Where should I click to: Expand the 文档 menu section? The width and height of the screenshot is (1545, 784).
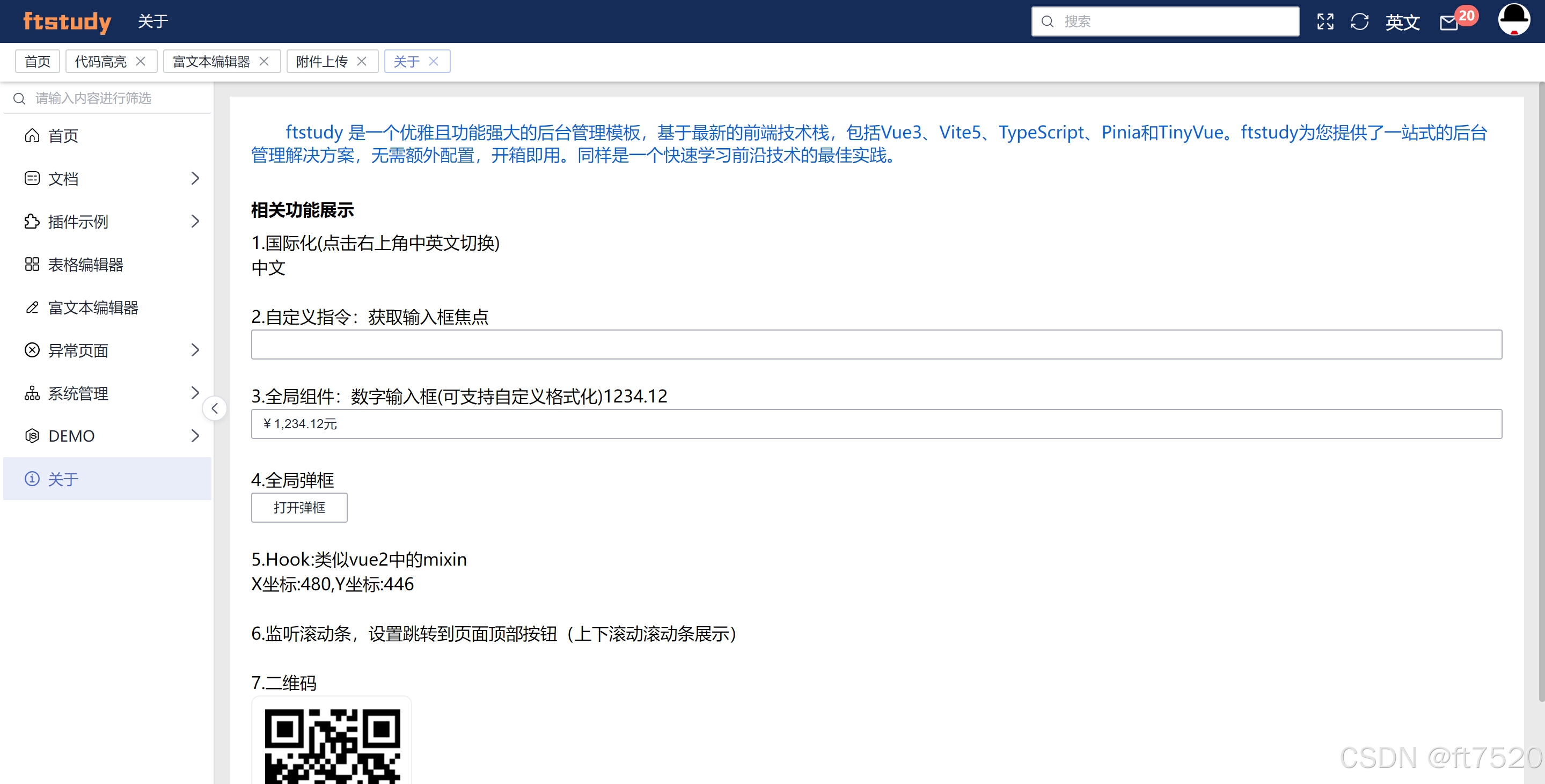[x=195, y=178]
